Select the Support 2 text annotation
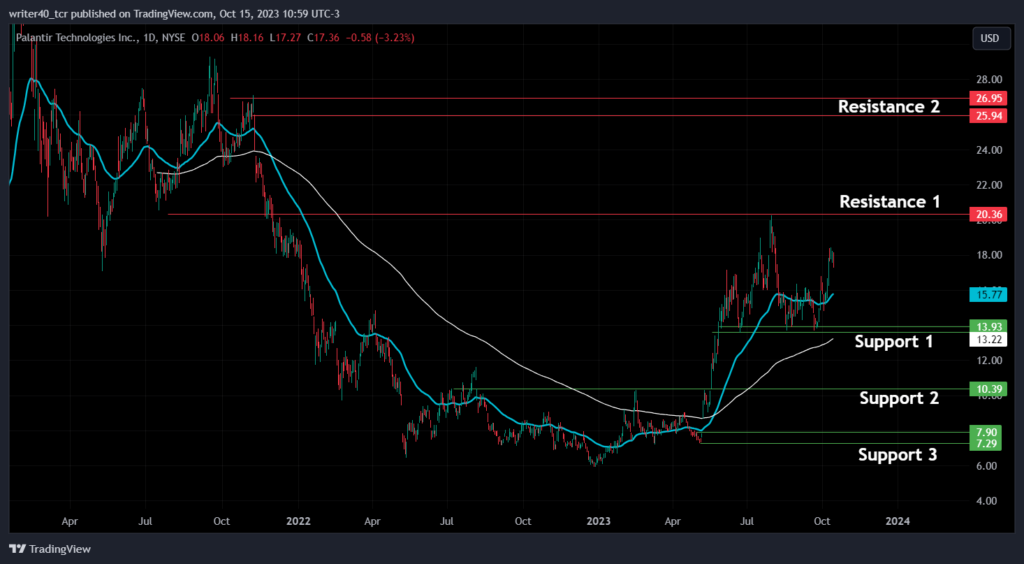1024x564 pixels. tap(899, 398)
